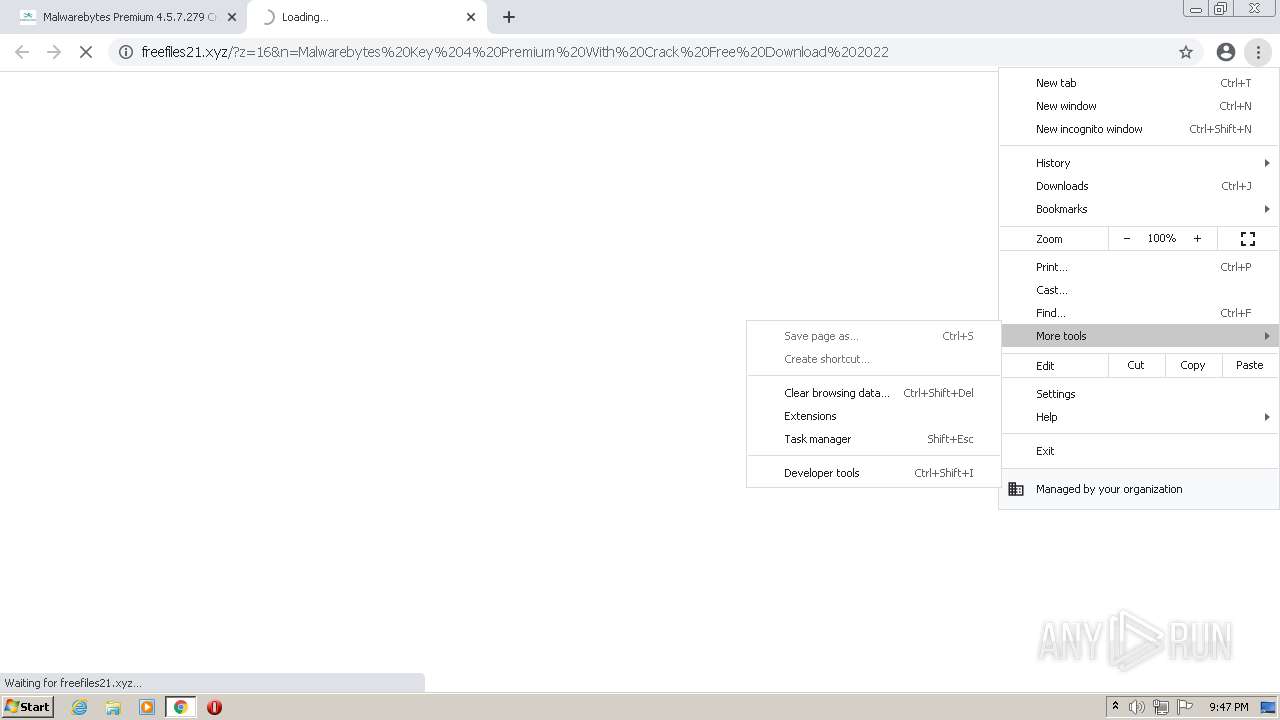Viewport: 1280px width, 720px height.
Task: Enter fullscreen mode from Zoom row
Action: [1248, 239]
